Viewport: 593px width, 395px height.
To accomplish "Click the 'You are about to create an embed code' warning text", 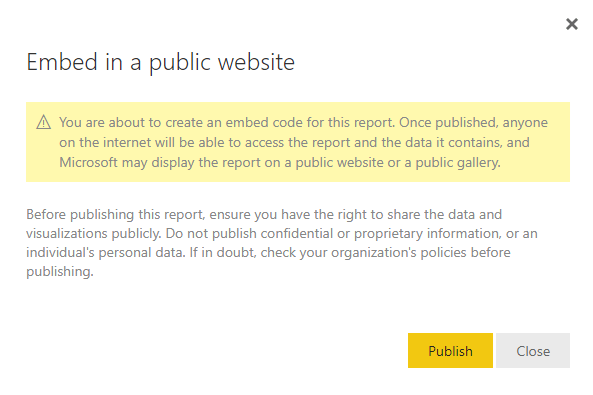I will [x=303, y=142].
